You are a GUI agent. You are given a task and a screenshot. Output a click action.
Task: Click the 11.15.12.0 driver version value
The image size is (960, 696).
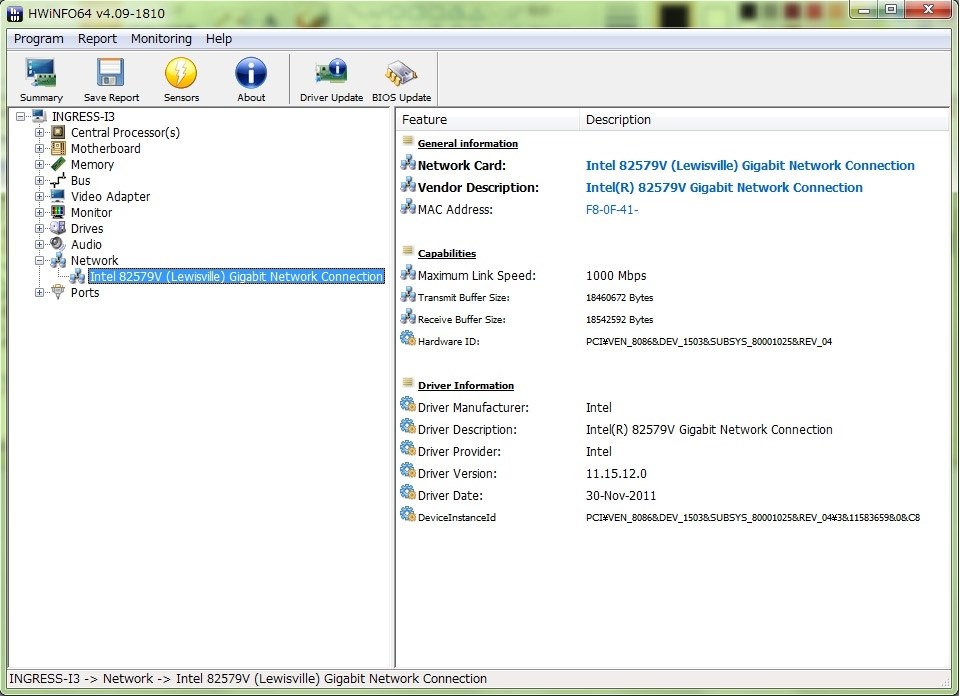coord(616,474)
